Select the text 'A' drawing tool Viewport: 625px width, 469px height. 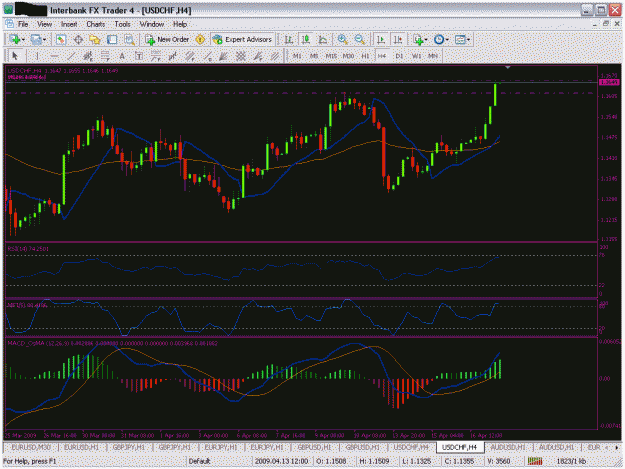point(122,56)
